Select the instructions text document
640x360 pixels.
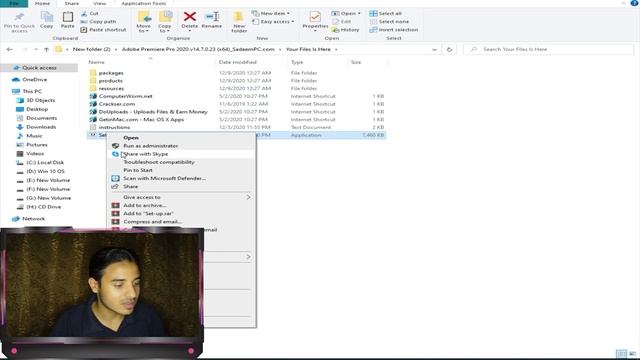tap(114, 127)
